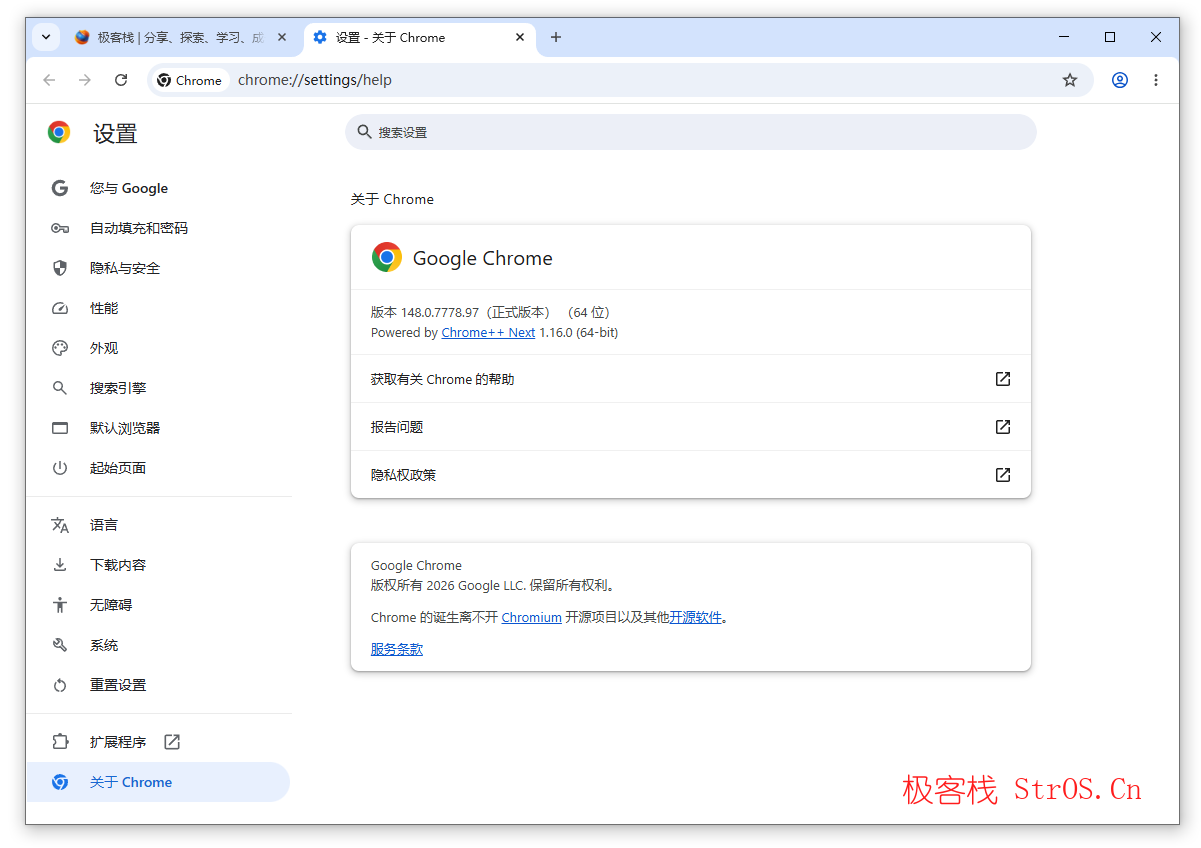Screen dimensions: 1201x848
Task: Click the Chrome logo beside 设置 title
Action: click(59, 132)
